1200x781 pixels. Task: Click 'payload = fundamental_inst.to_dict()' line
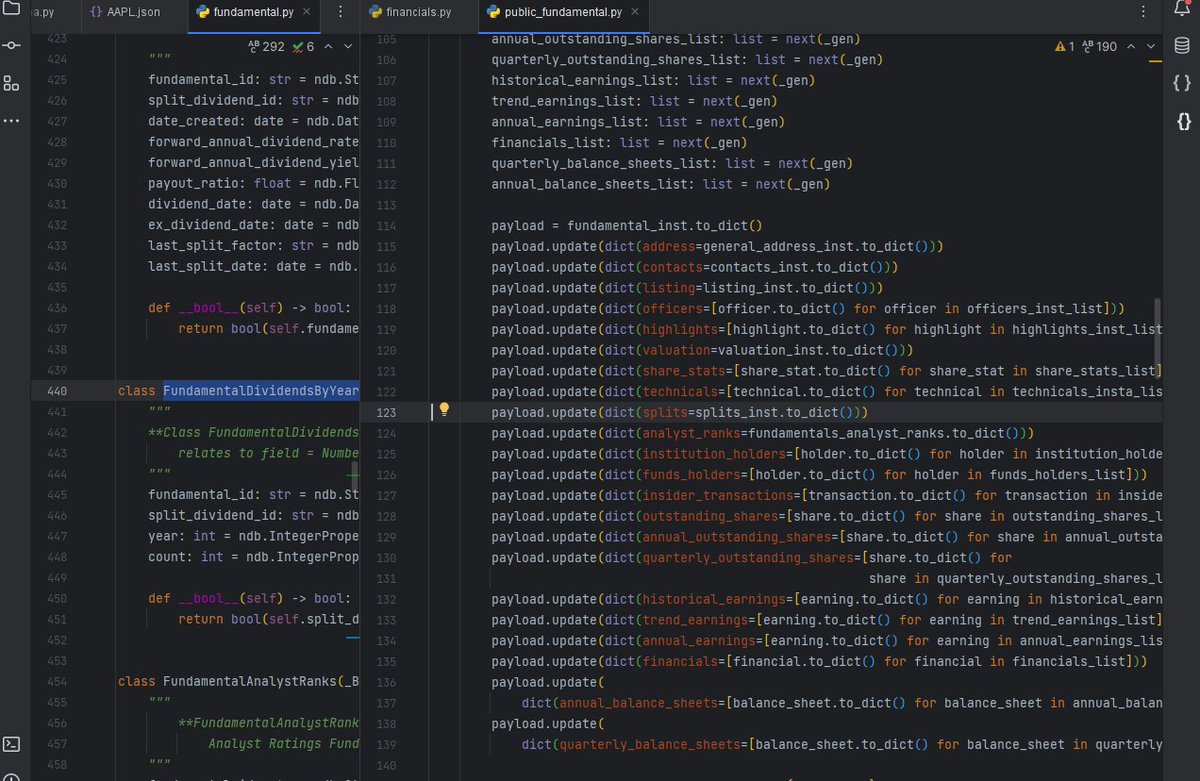point(626,226)
